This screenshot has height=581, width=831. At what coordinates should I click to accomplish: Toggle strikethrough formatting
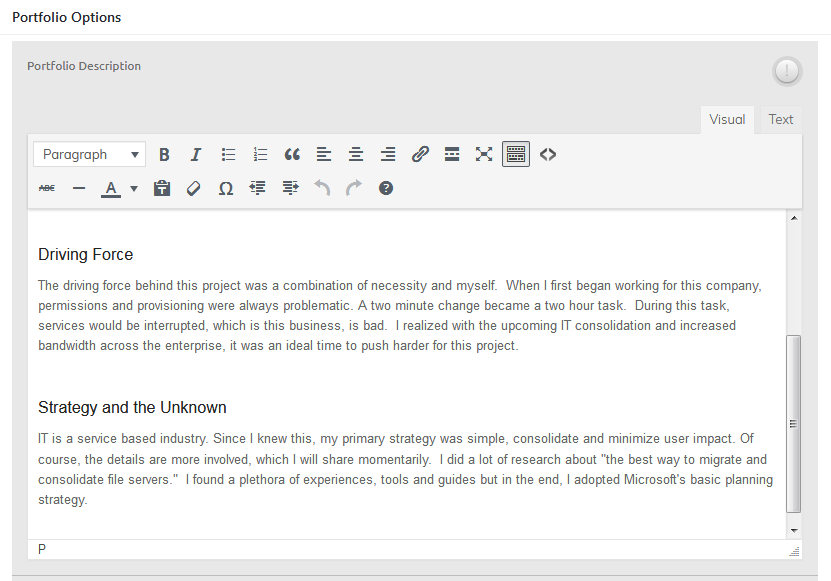click(x=47, y=188)
